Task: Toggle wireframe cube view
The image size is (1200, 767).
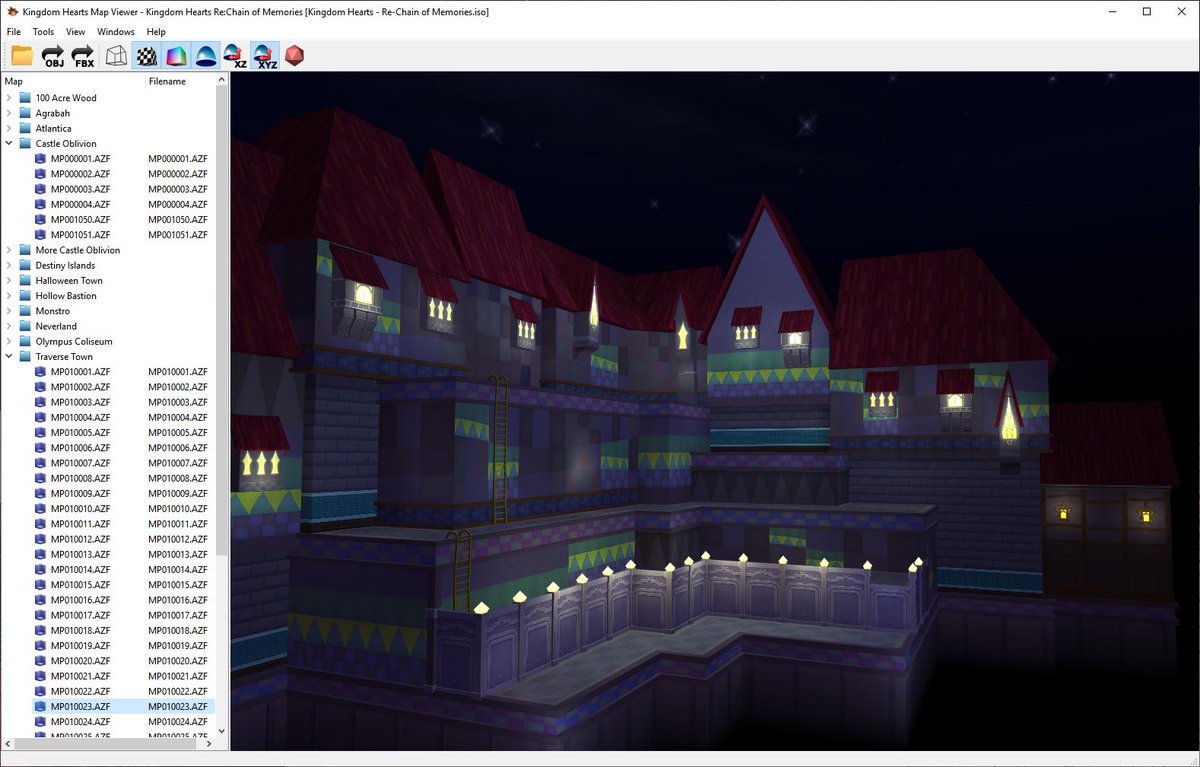Action: point(116,55)
